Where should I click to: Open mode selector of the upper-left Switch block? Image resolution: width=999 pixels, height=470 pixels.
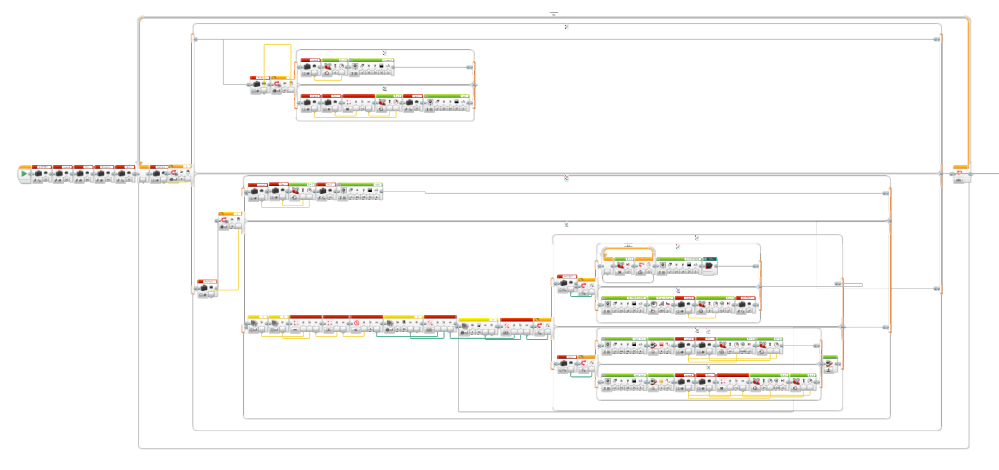point(275,90)
